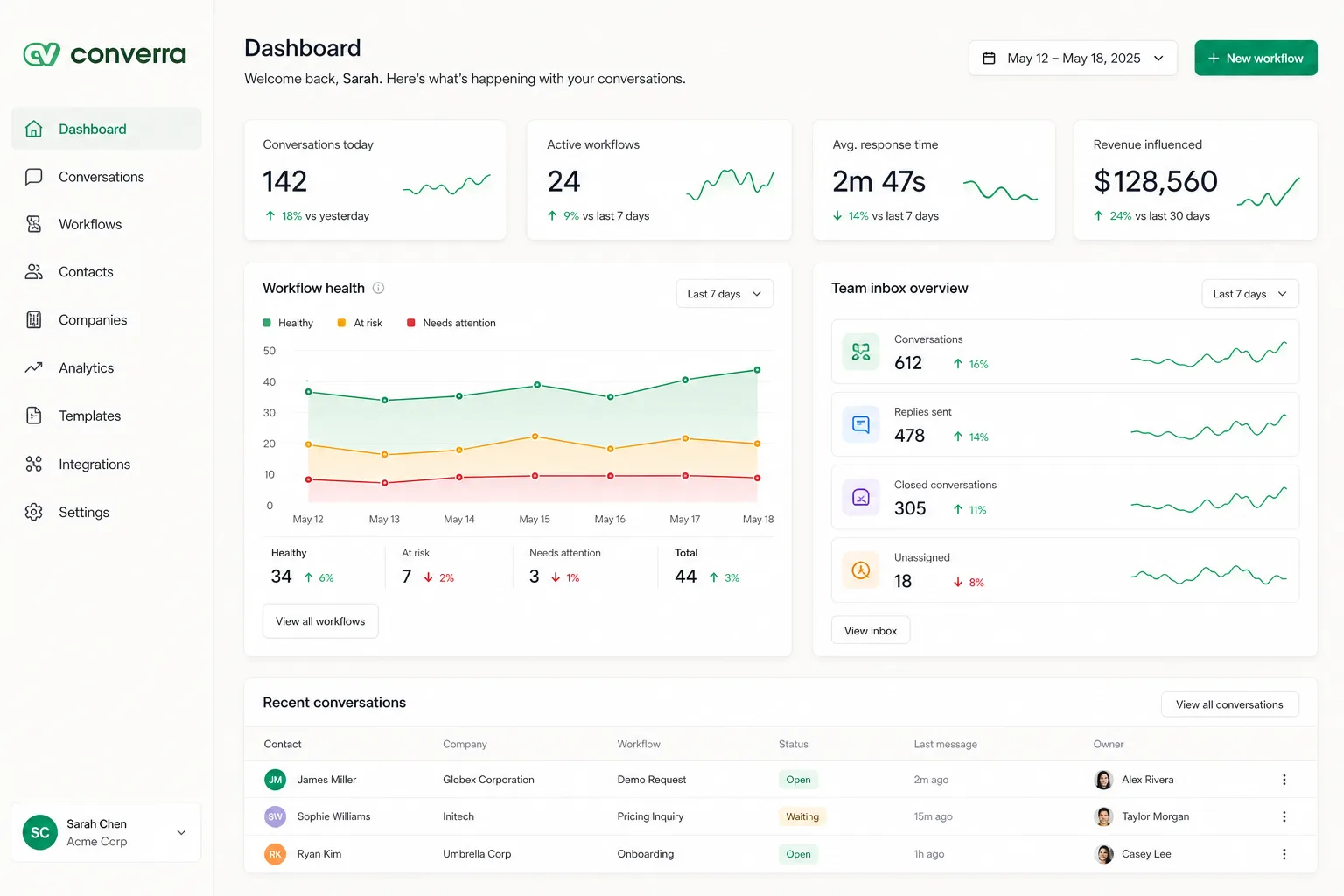Click the Integrations nodes icon
This screenshot has width=1344, height=896.
point(34,464)
